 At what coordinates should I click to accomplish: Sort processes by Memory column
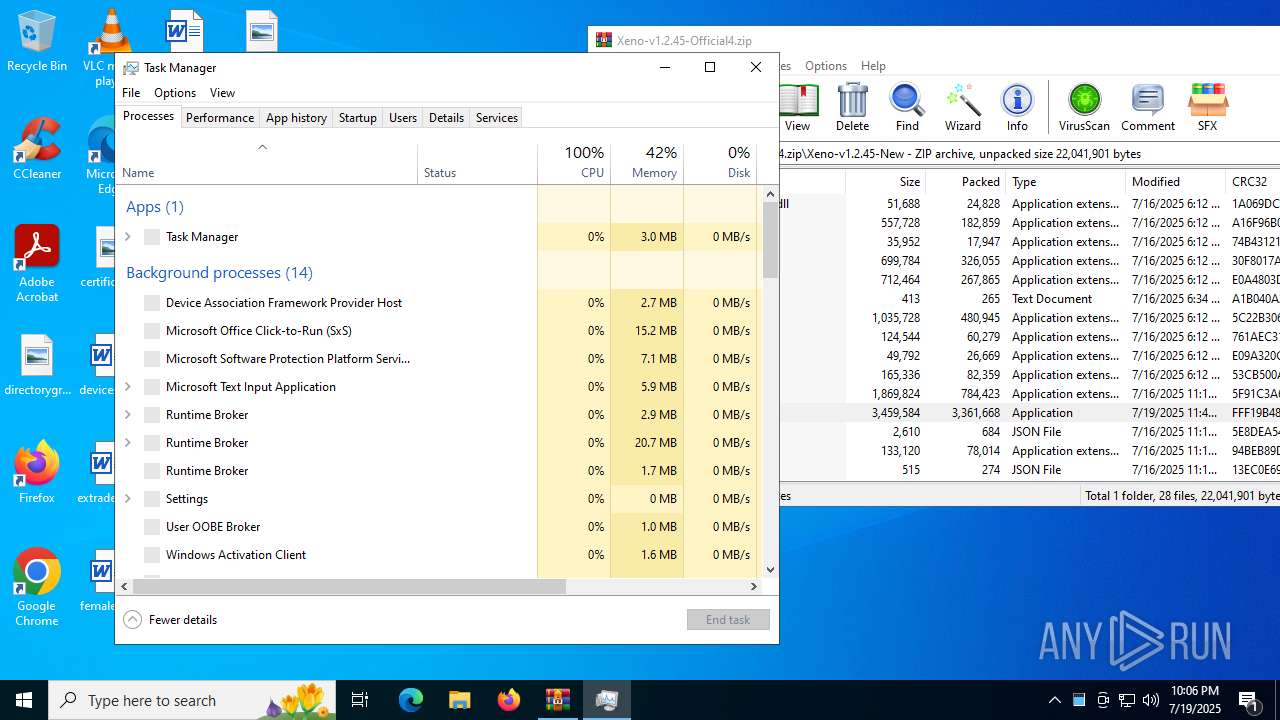(647, 163)
